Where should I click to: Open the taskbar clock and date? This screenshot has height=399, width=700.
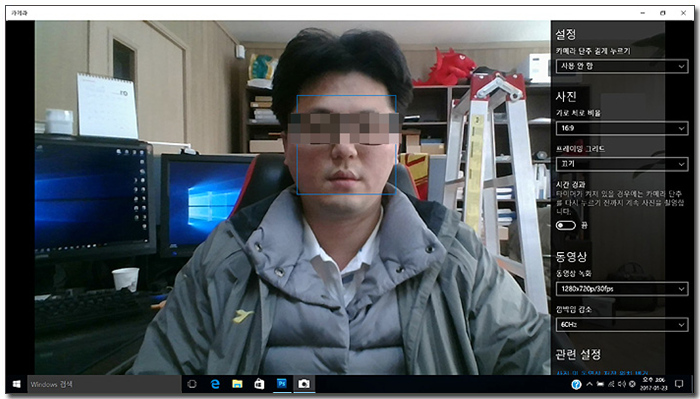tap(654, 384)
